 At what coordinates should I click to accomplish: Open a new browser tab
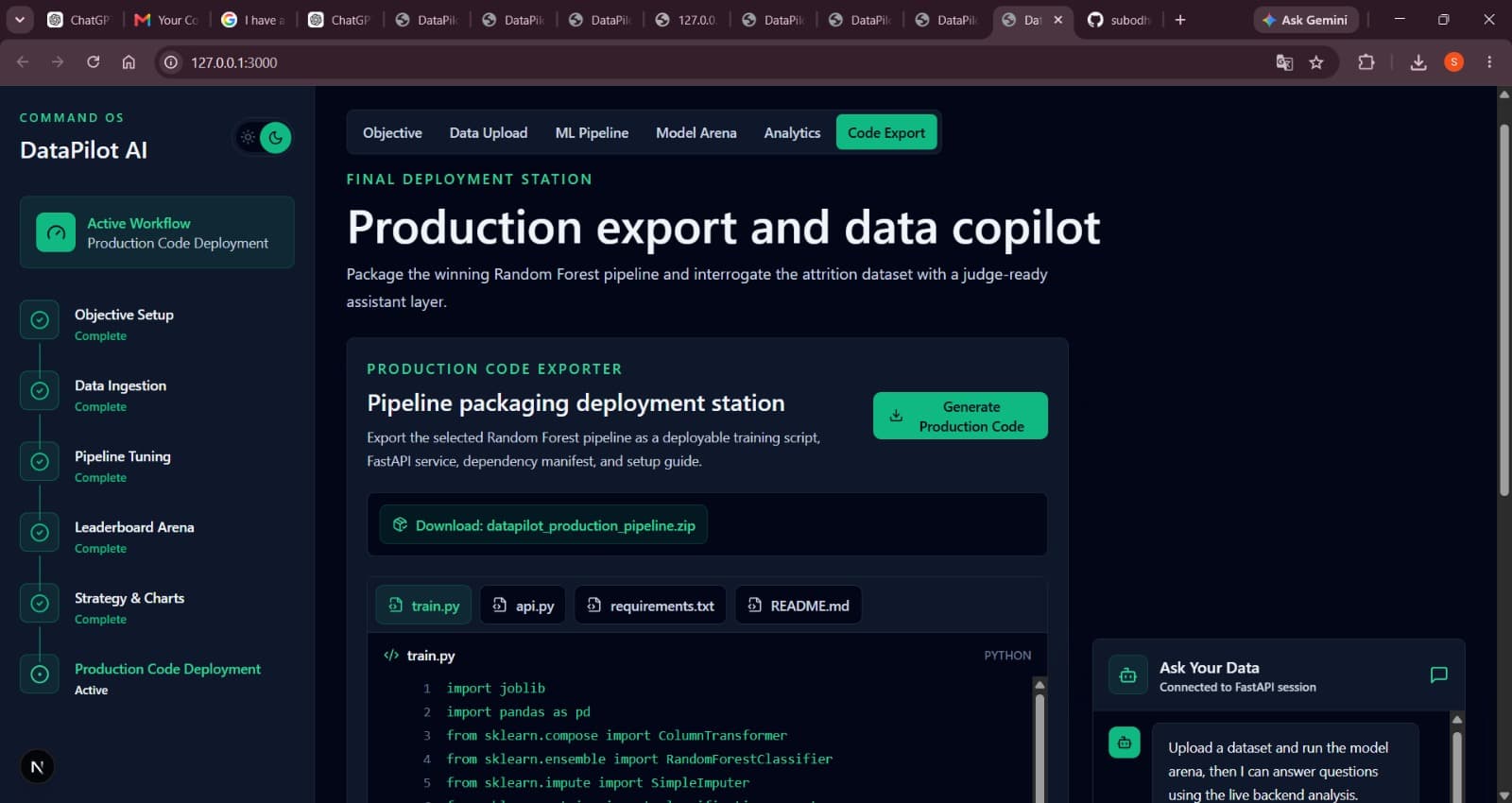coord(1180,20)
